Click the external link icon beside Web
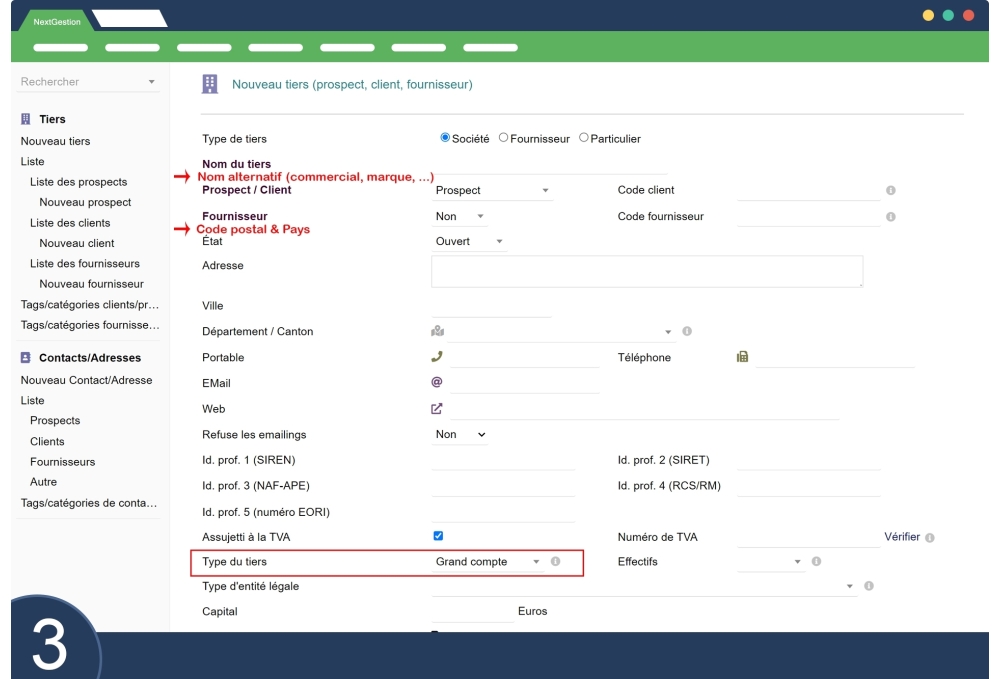 (437, 408)
